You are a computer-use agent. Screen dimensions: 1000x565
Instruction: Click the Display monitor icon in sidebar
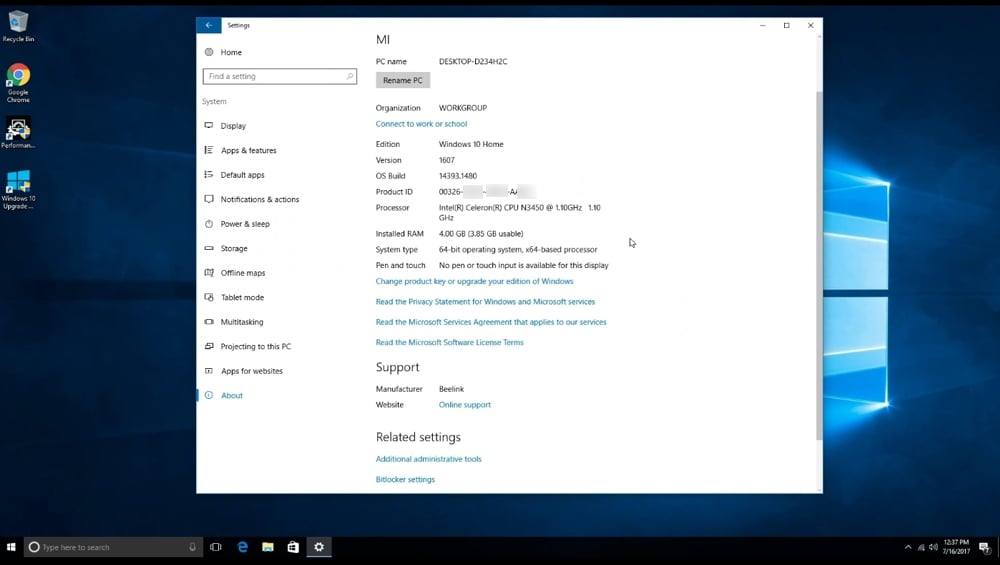209,126
